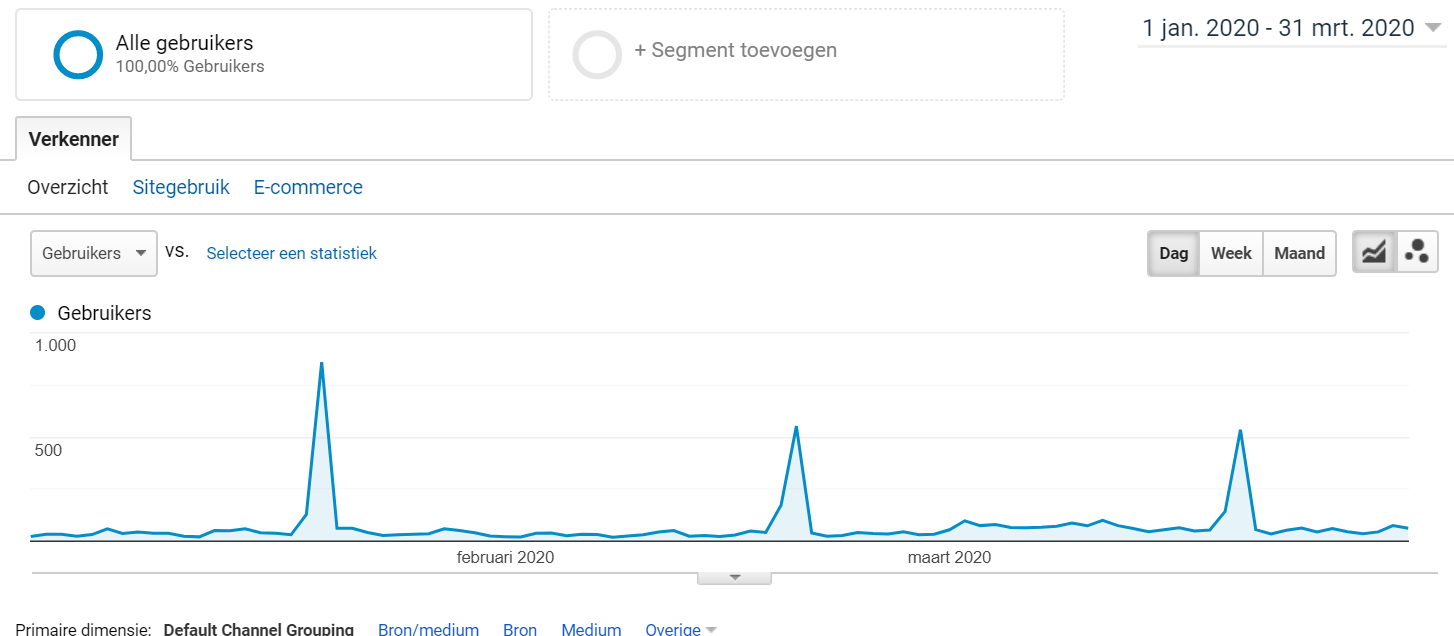Add a segment via Segment toevoegen

pos(736,50)
